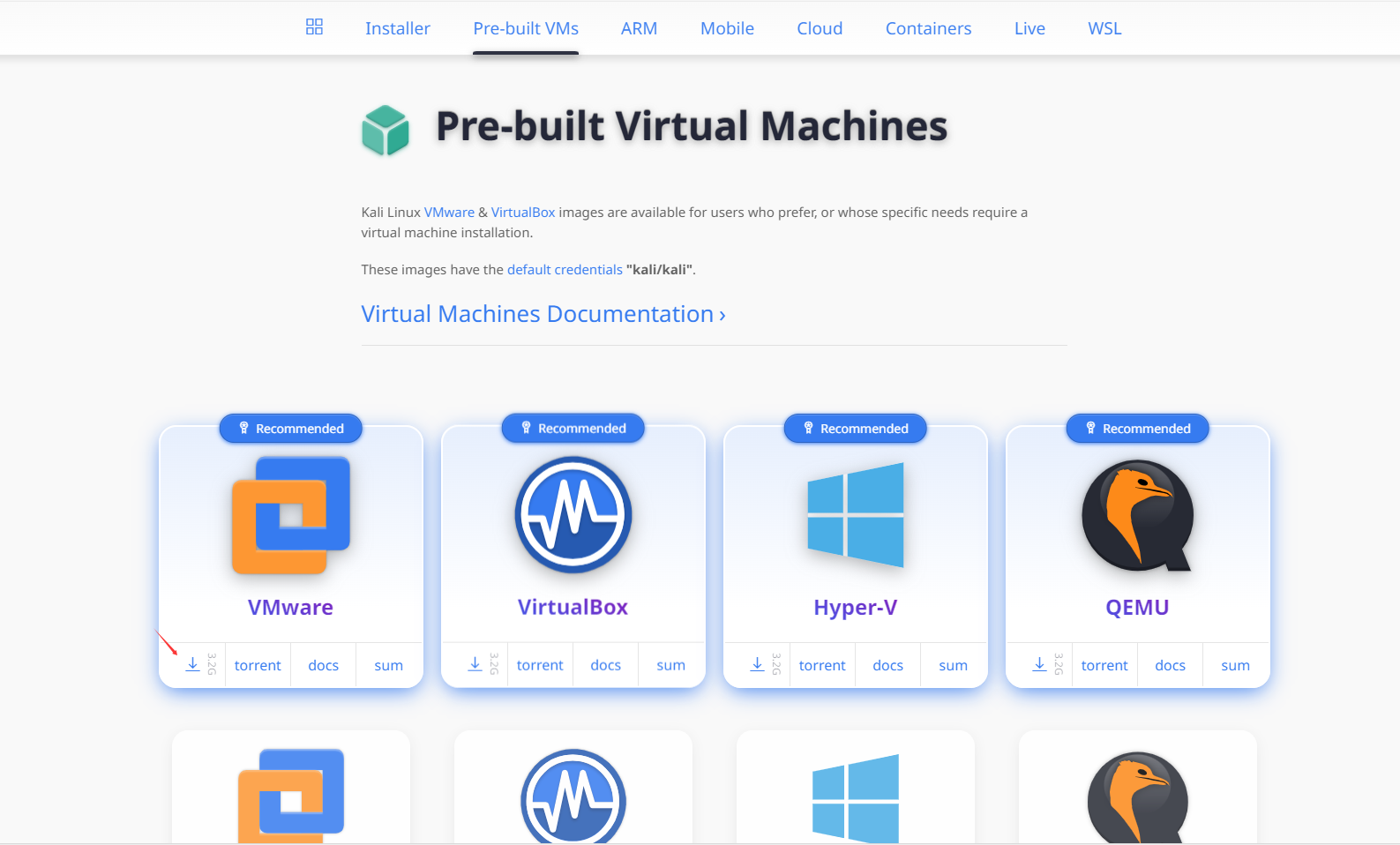This screenshot has width=1400, height=845.
Task: Click the green cube icon beside the page title
Action: point(386,131)
